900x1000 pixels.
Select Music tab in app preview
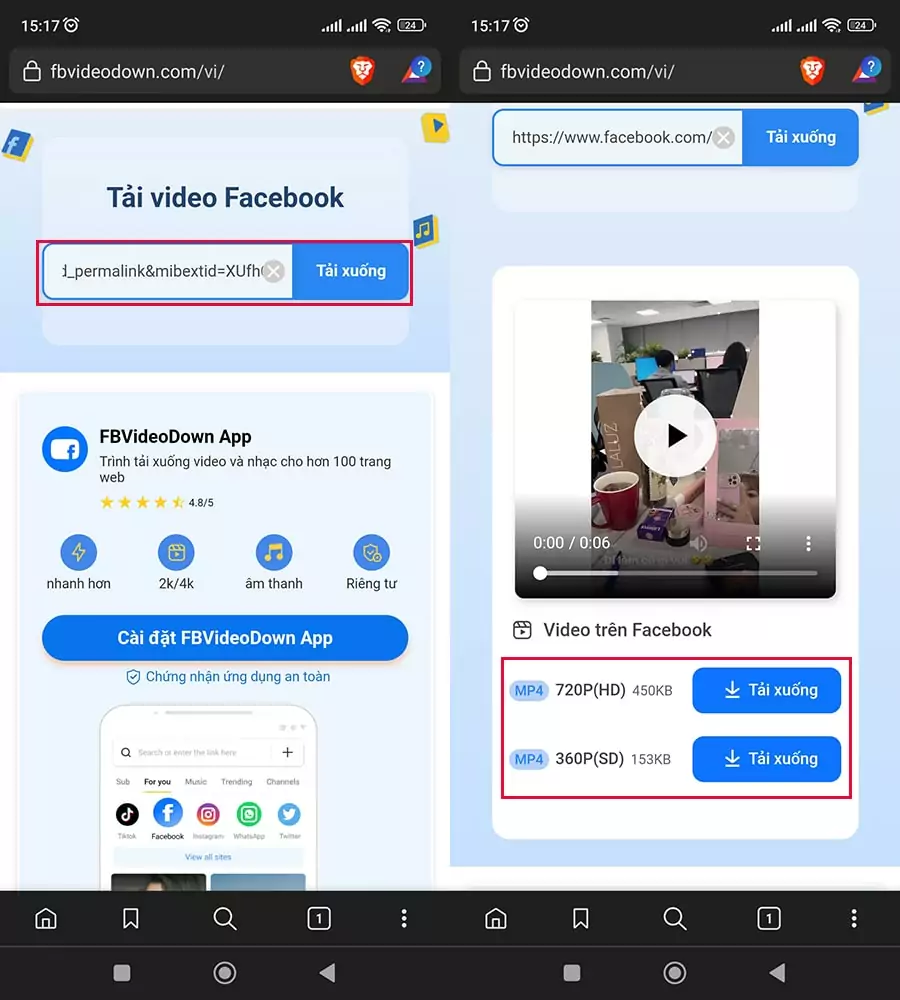[196, 781]
